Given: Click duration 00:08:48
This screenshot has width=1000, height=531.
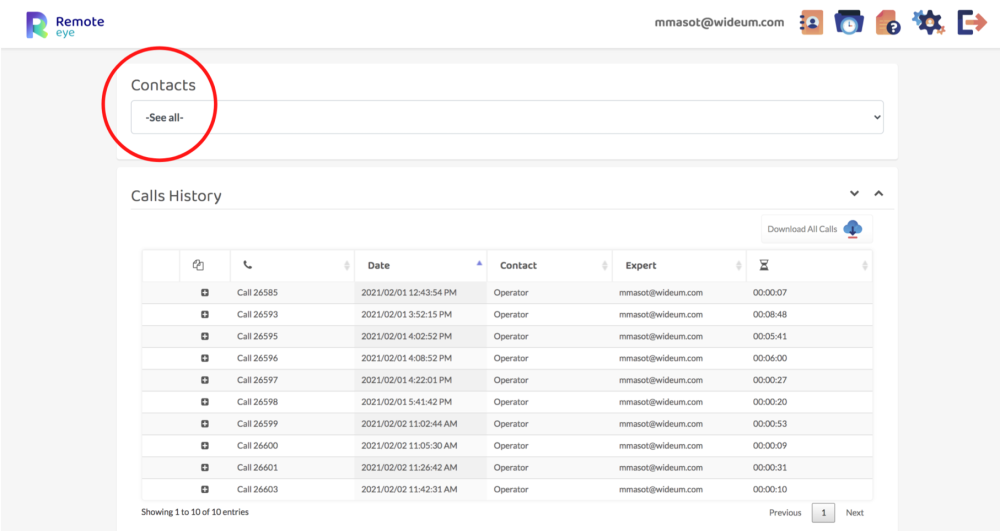Looking at the screenshot, I should click(770, 314).
